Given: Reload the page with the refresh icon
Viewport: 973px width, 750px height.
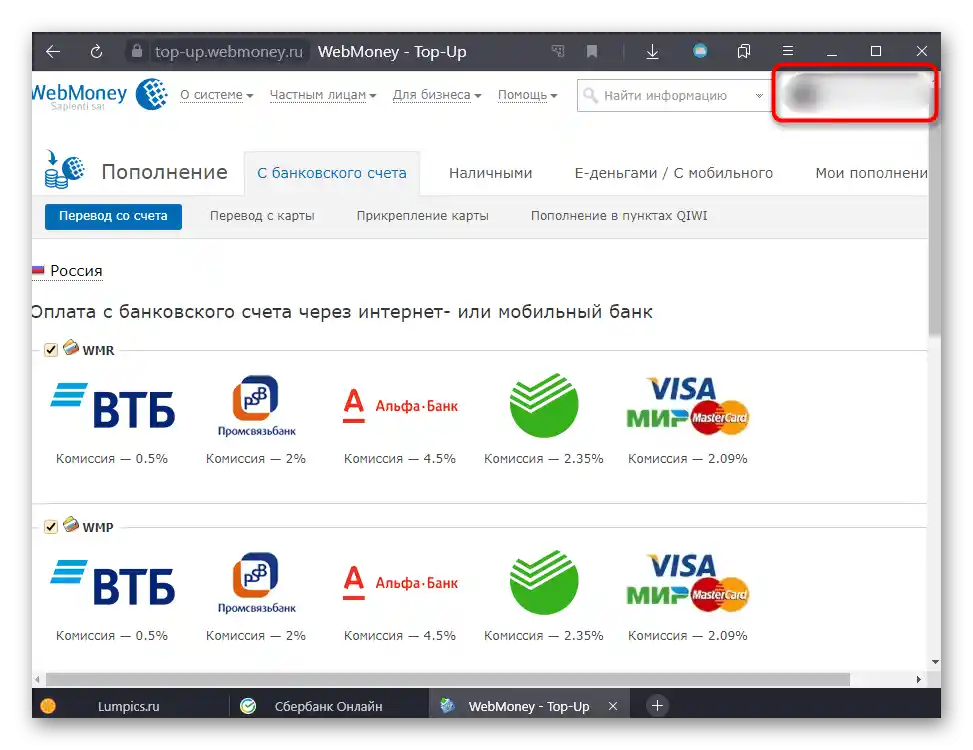Looking at the screenshot, I should [x=96, y=51].
